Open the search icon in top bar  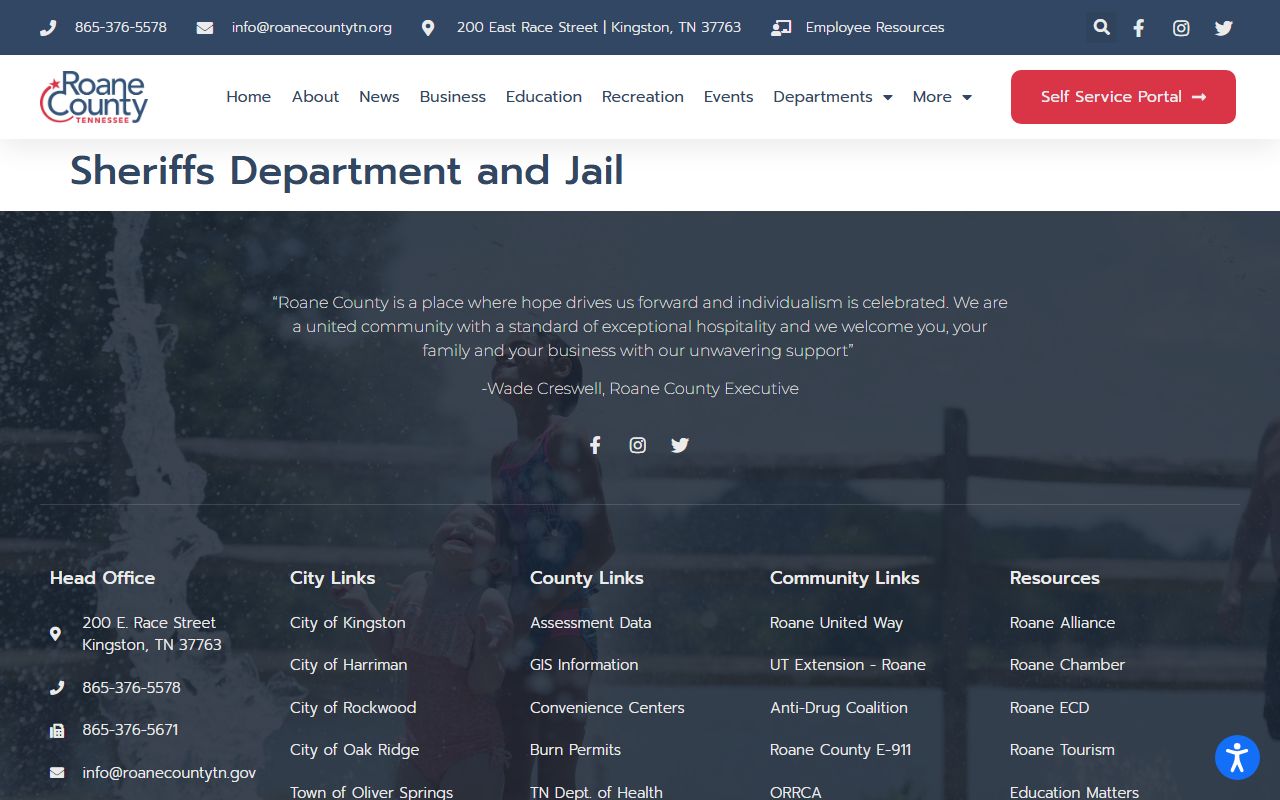(x=1101, y=28)
